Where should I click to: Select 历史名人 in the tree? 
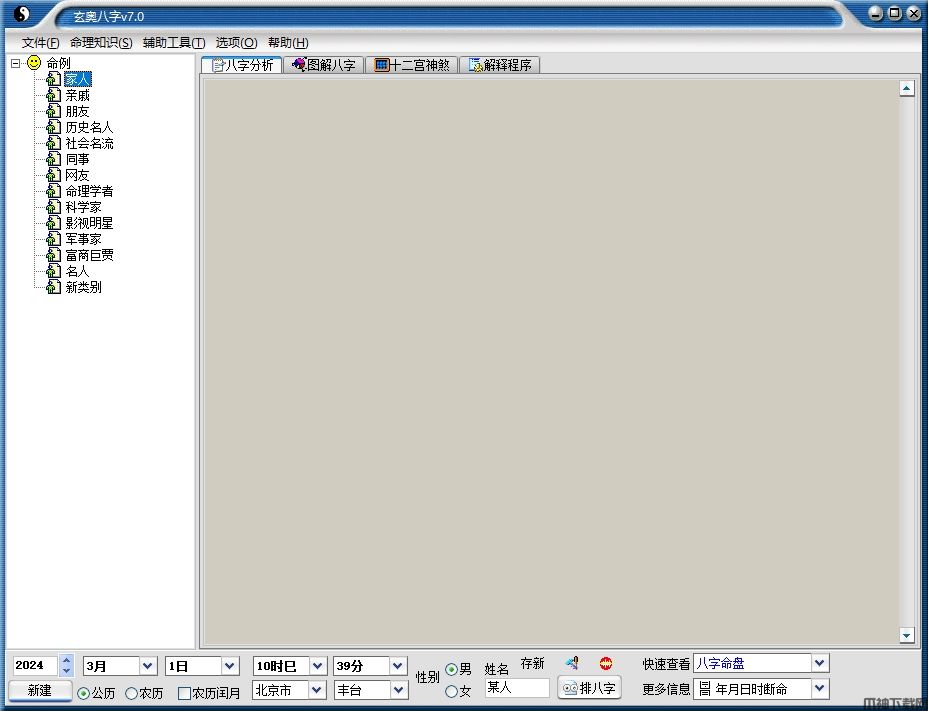(89, 127)
